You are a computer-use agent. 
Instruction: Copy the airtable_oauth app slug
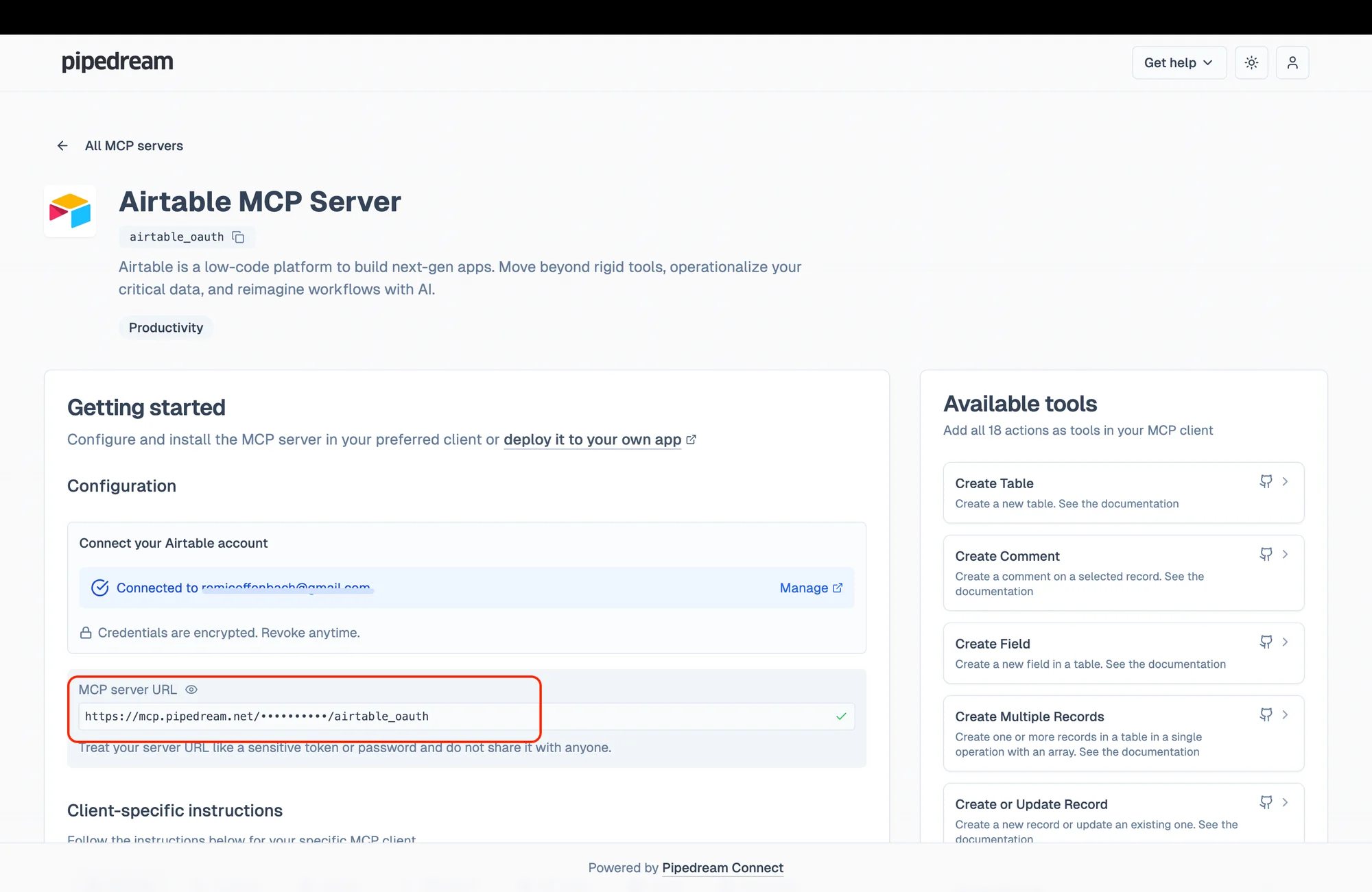tap(238, 237)
